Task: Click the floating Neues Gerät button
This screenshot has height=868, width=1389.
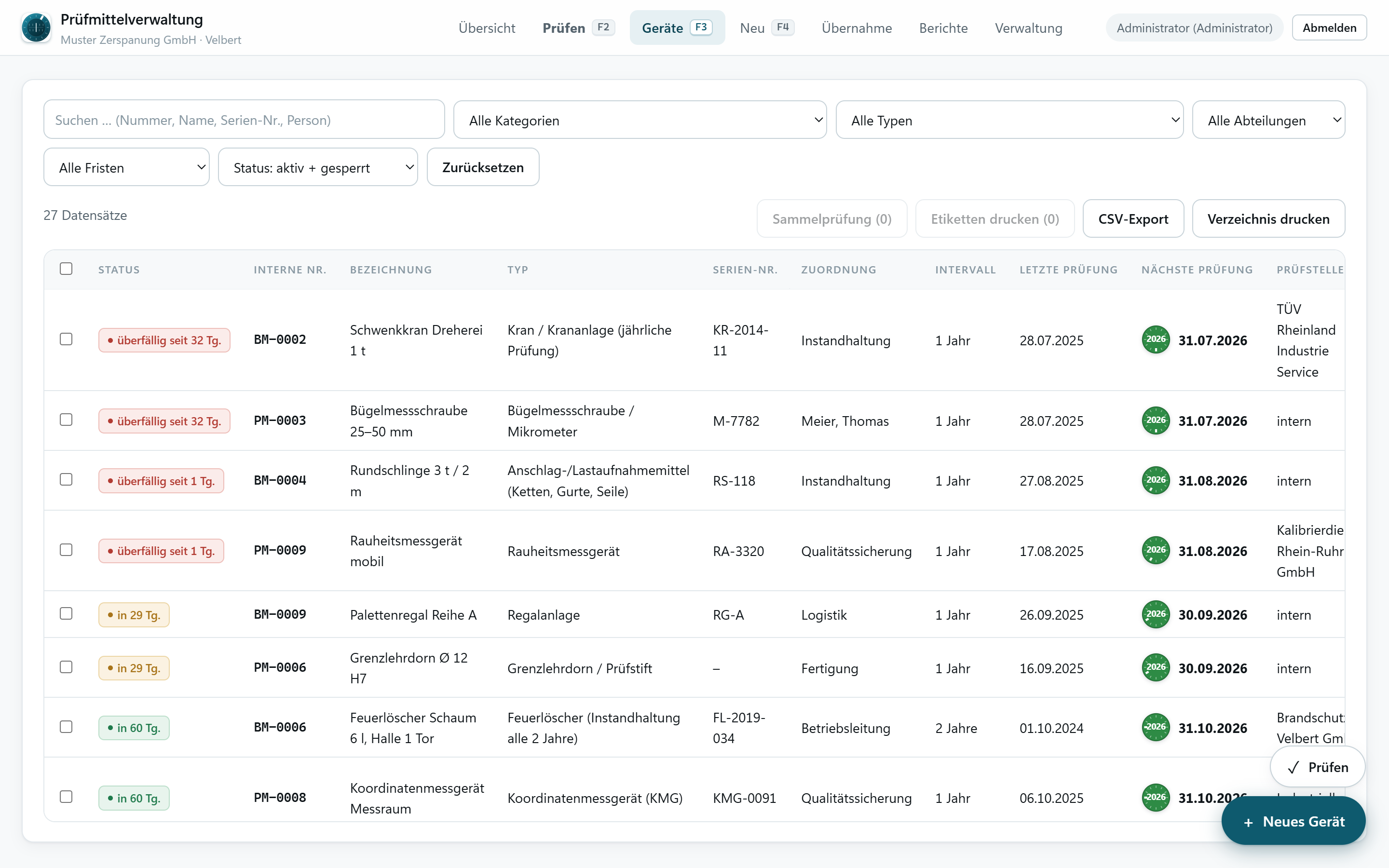Action: coord(1294,821)
